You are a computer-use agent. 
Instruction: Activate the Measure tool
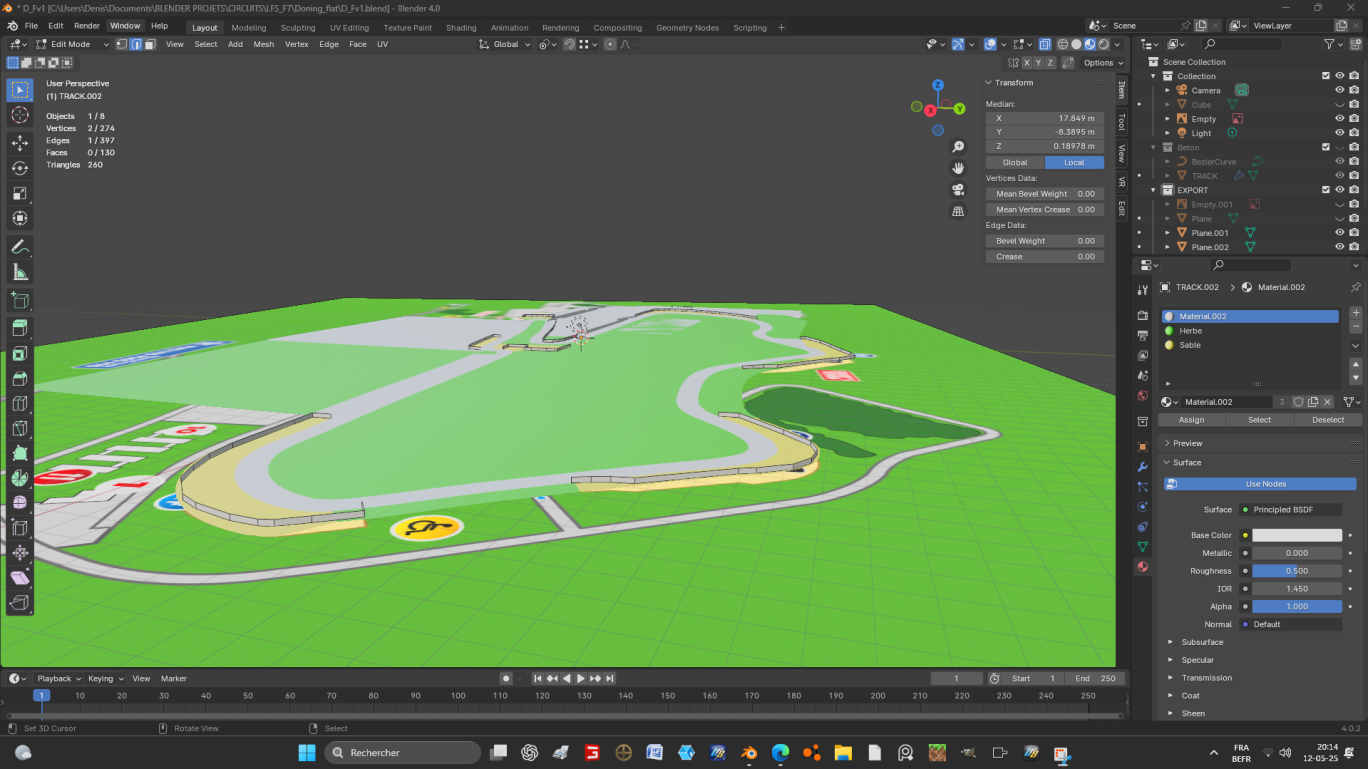tap(20, 272)
